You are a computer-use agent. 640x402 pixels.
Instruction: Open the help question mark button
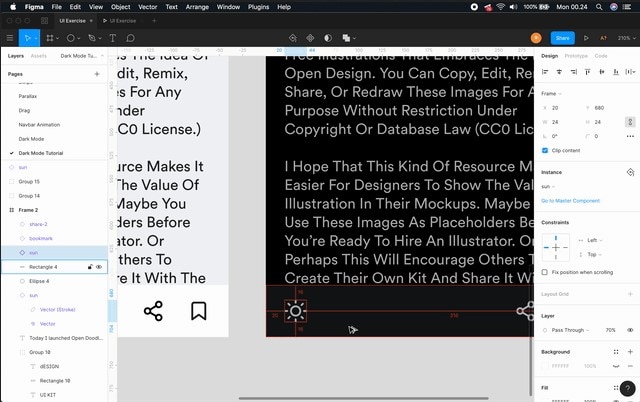627,389
